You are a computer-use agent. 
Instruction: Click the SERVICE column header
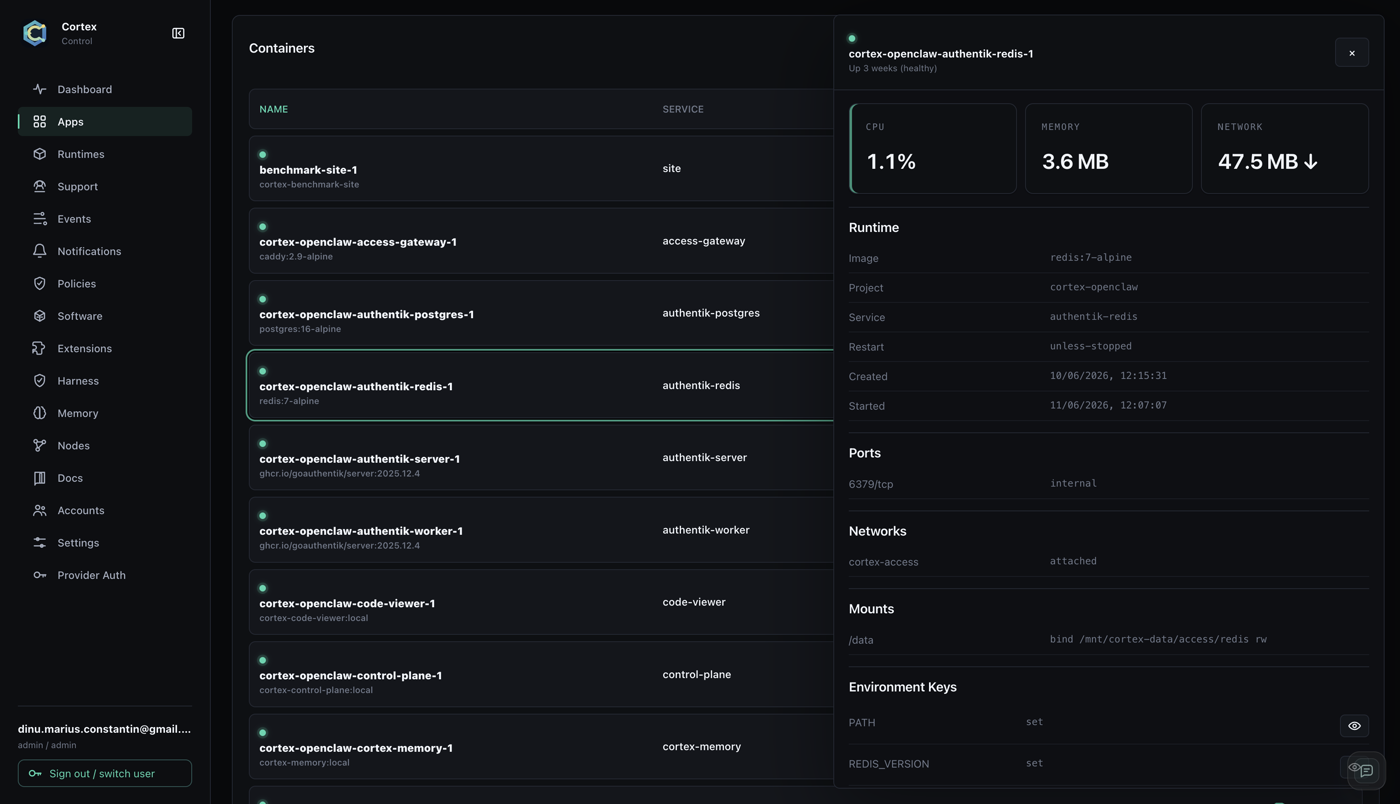[x=683, y=109]
